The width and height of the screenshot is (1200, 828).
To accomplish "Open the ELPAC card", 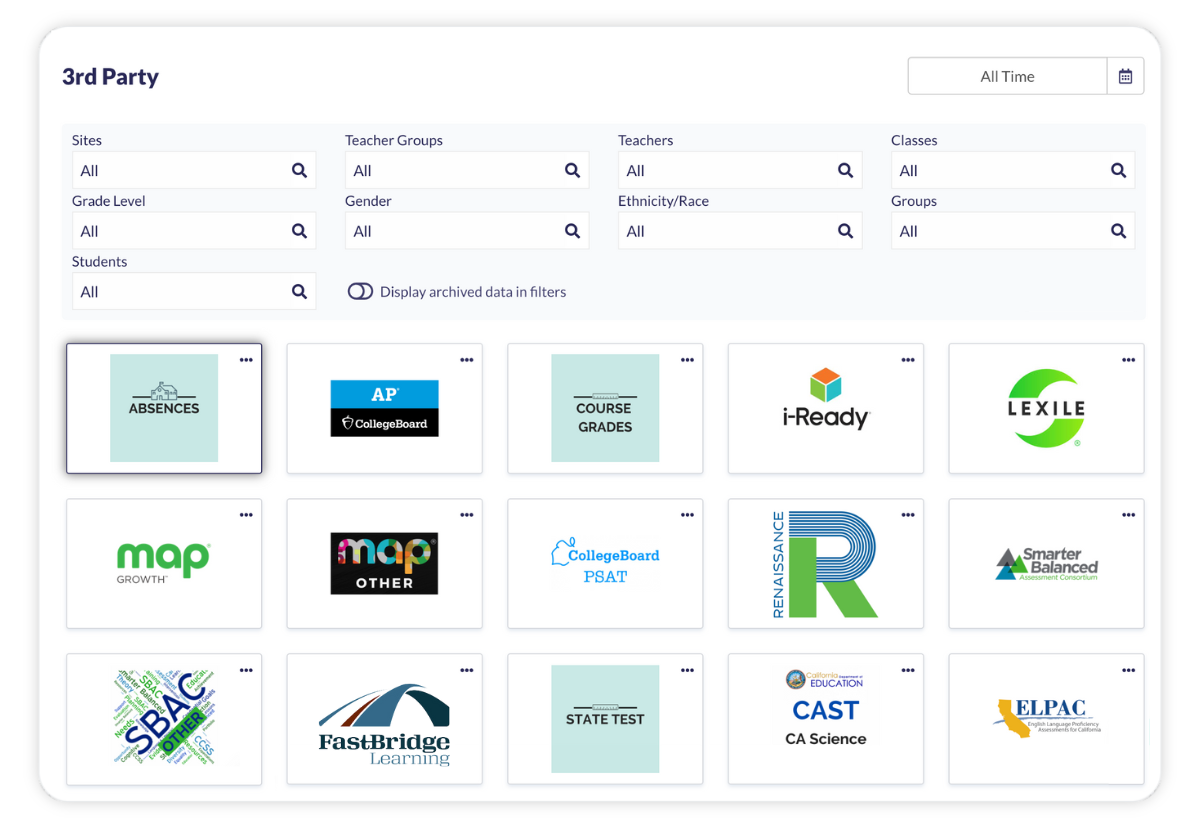I will 1046,719.
